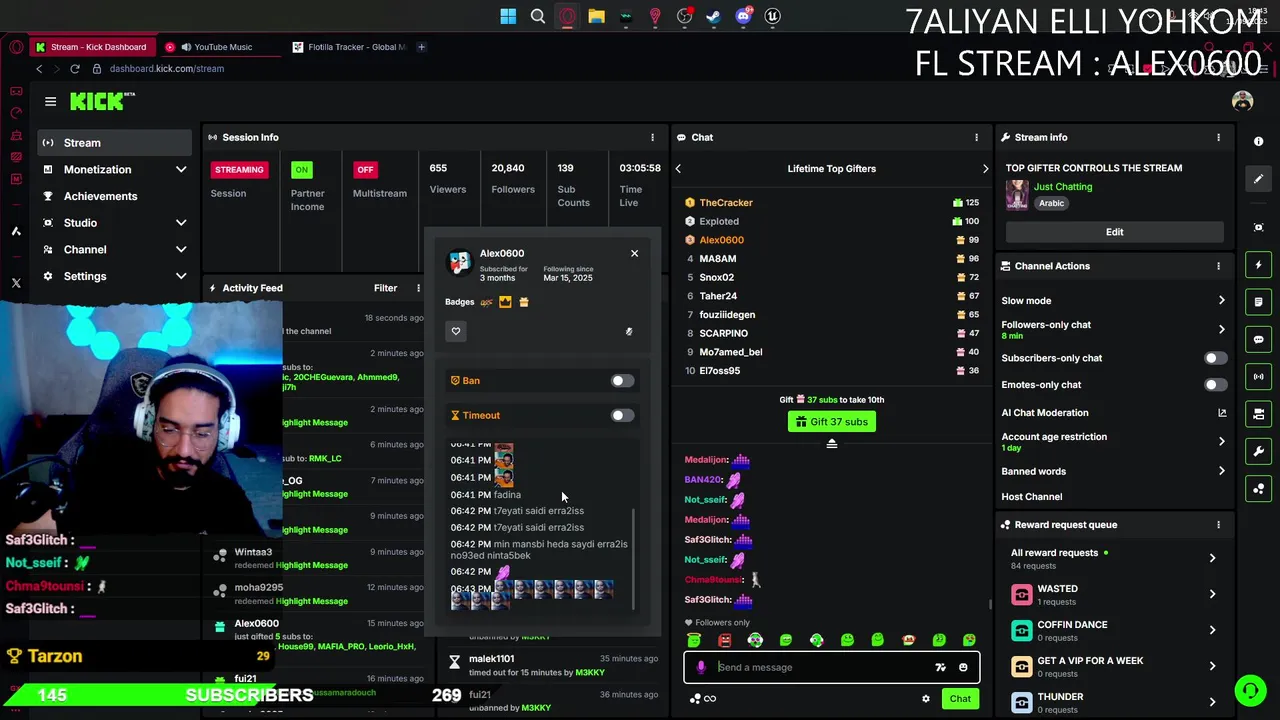Click the muted-mic icon in Alex0600 user card
The height and width of the screenshot is (720, 1280).
[629, 331]
